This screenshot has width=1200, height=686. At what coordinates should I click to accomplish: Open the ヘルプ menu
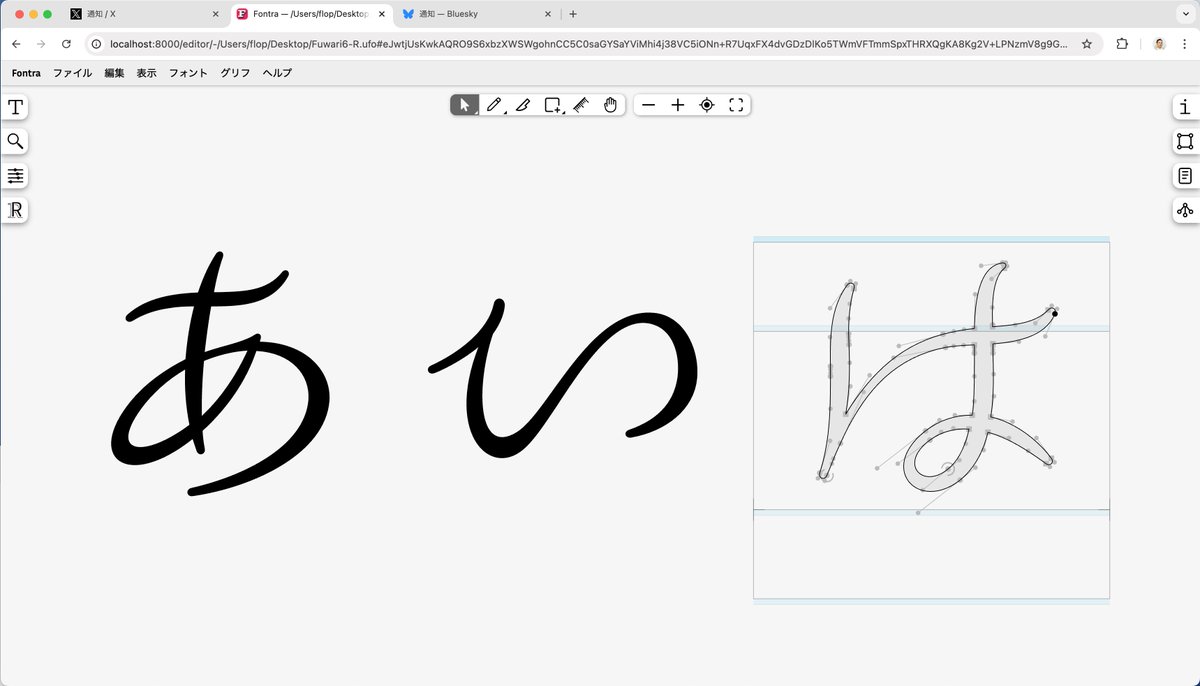pos(277,73)
